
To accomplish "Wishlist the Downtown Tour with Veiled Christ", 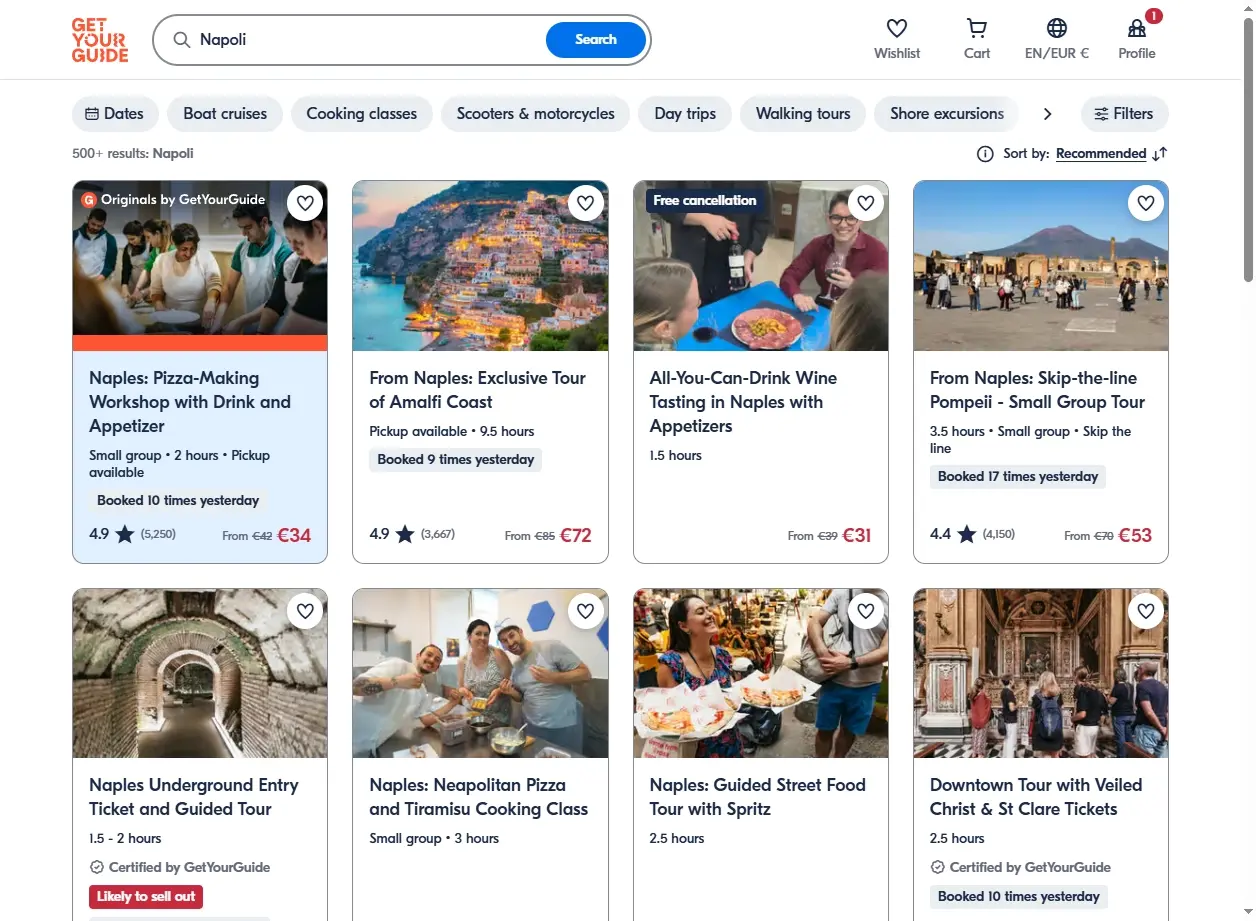I will pyautogui.click(x=1146, y=611).
